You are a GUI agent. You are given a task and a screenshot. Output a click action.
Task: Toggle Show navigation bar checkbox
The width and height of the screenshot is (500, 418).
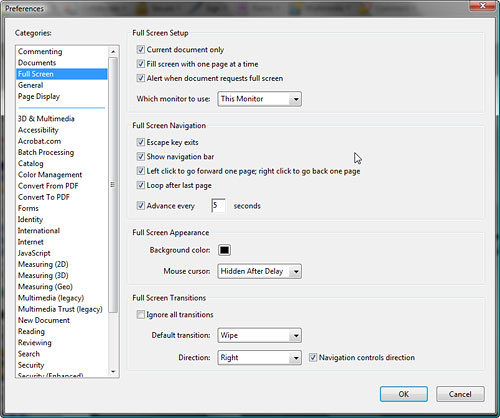[x=141, y=156]
